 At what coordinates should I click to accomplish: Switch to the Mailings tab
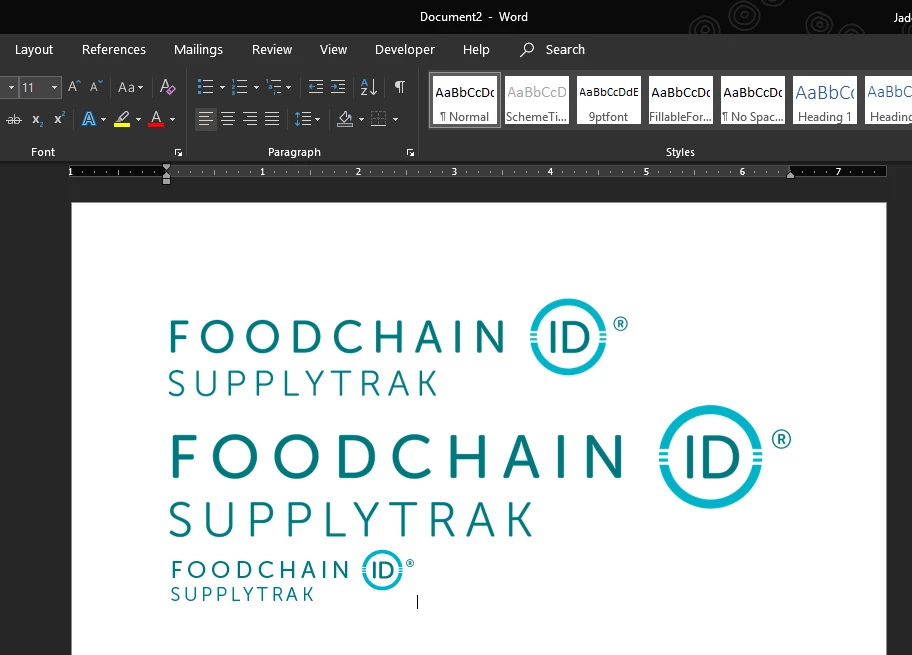tap(198, 49)
